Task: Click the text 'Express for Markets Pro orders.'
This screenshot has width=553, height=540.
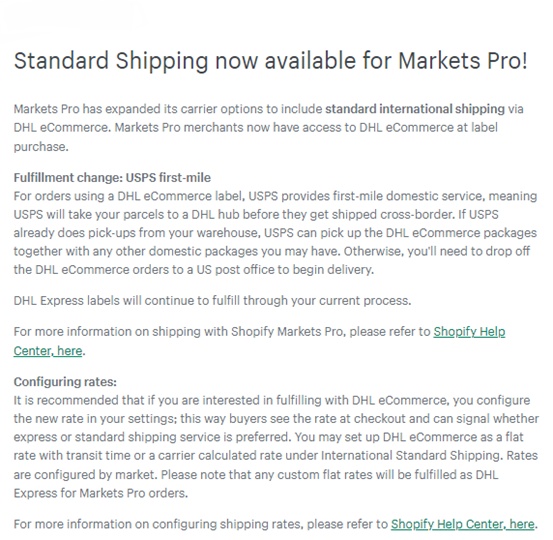Action: point(101,493)
